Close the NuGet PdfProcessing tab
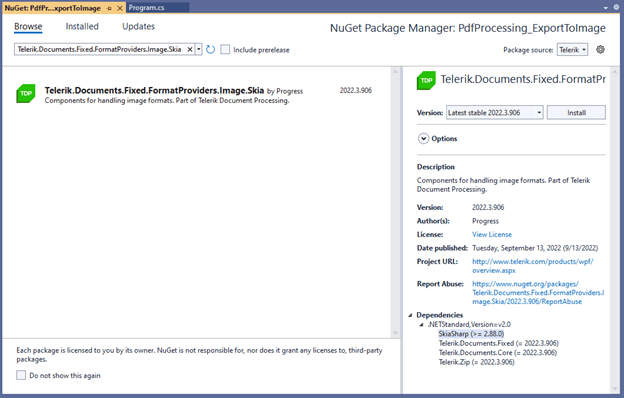The image size is (624, 398). (120, 8)
